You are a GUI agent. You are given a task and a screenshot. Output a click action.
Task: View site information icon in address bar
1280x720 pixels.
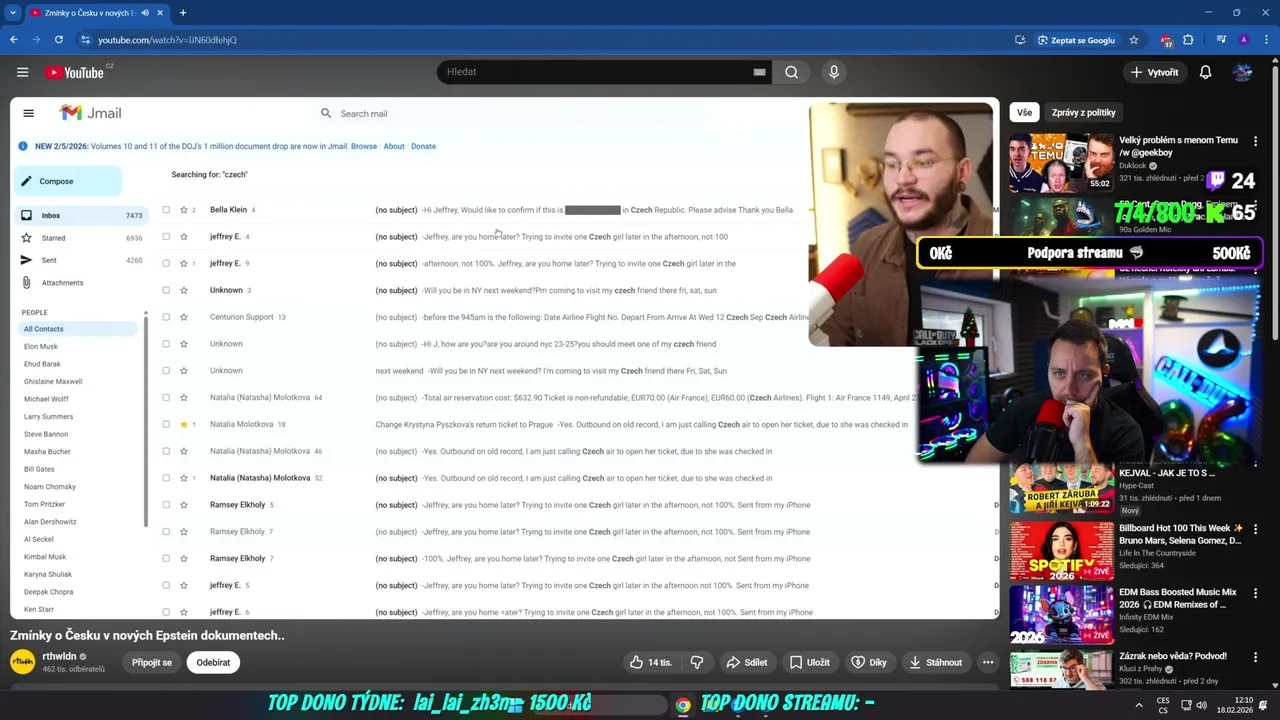(x=86, y=40)
